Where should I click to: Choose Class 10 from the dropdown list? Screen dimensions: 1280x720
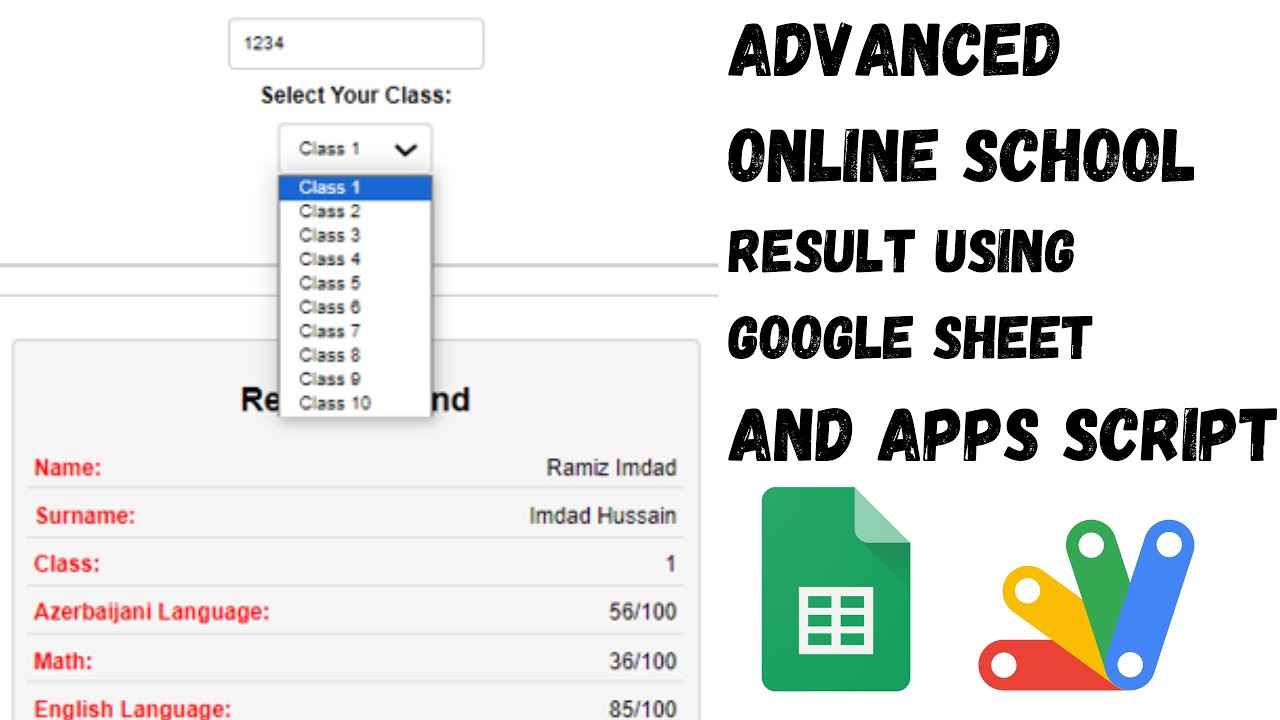355,403
